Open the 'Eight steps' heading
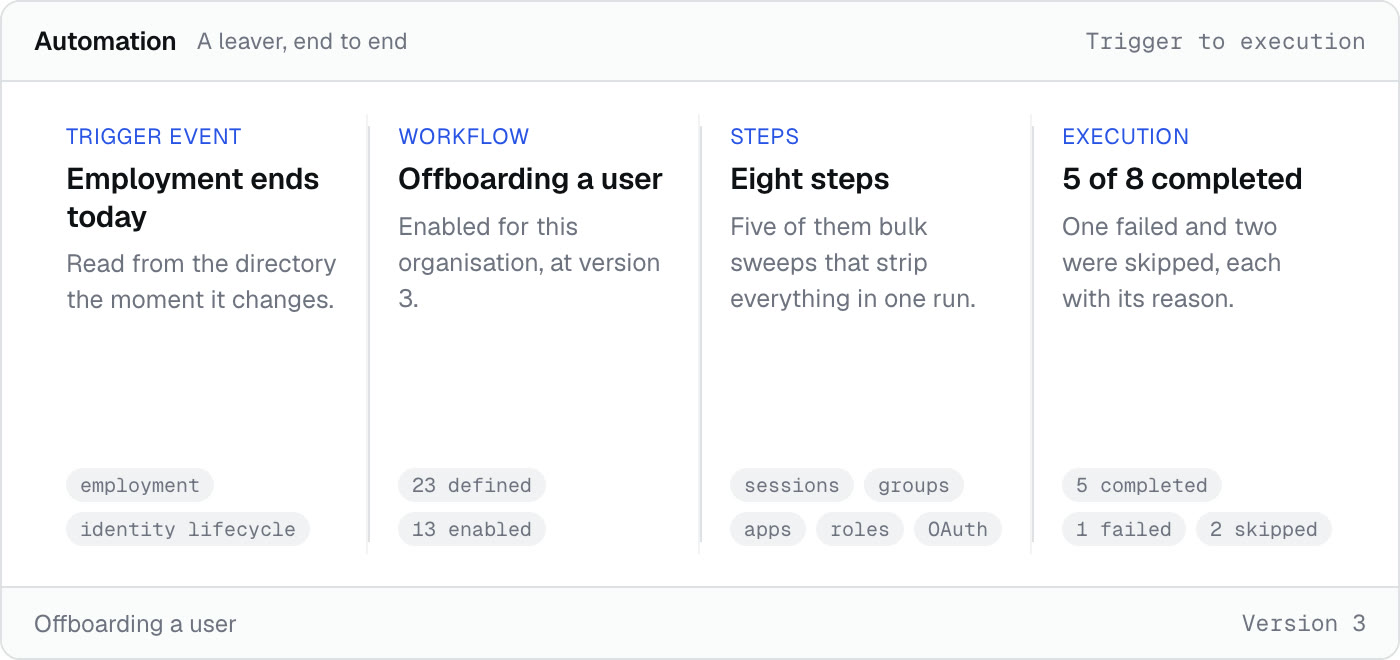The height and width of the screenshot is (660, 1400). pos(810,179)
